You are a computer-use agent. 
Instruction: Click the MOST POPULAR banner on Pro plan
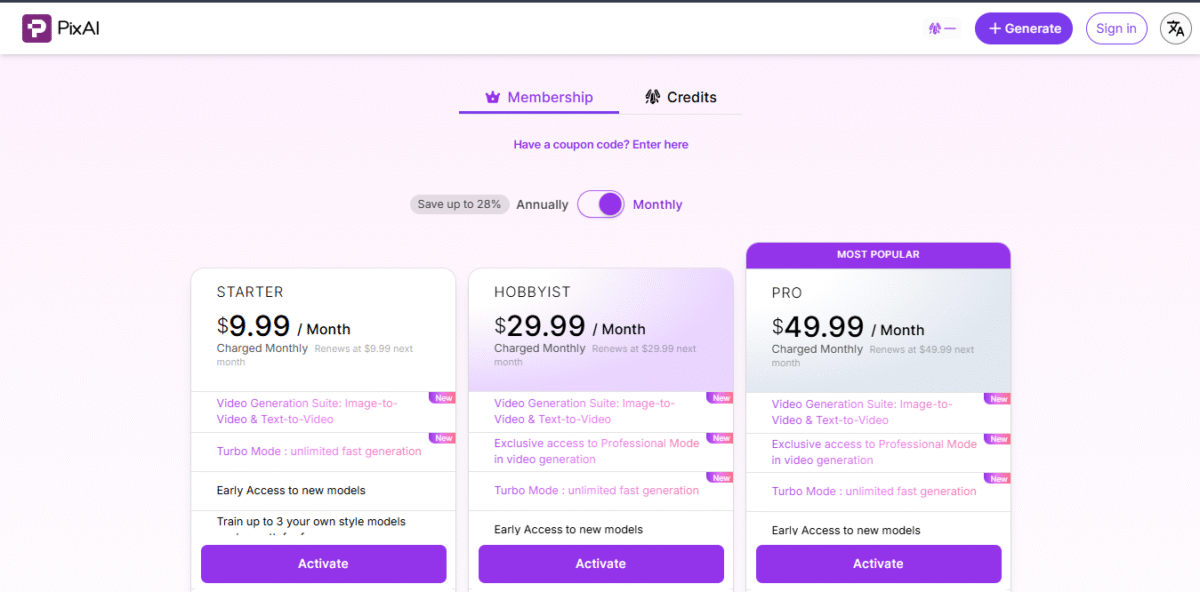(x=878, y=254)
